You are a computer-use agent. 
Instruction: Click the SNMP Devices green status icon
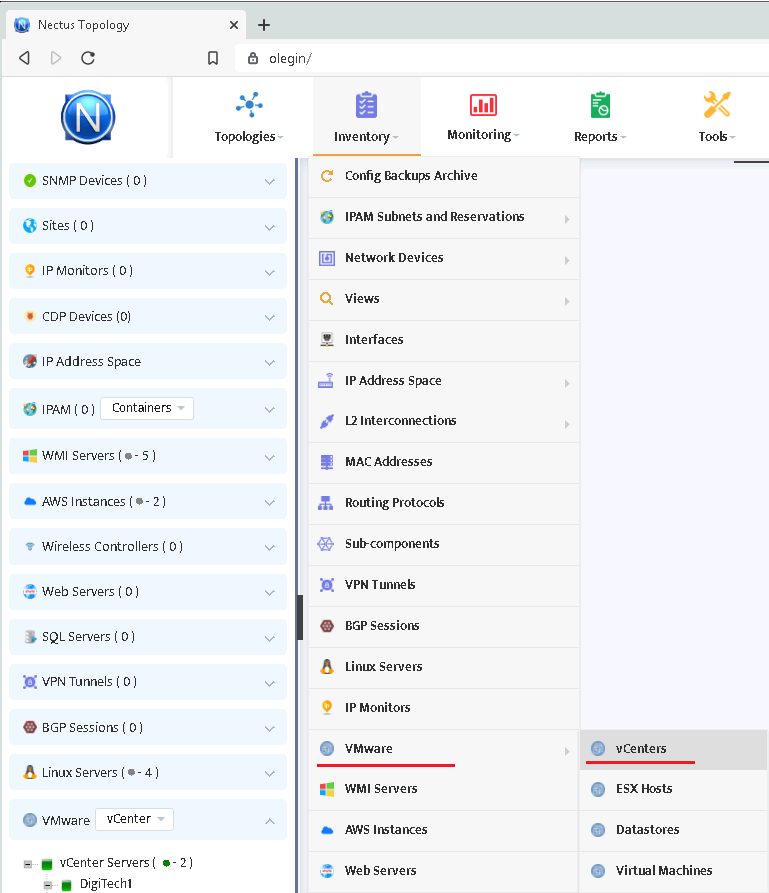pos(30,181)
